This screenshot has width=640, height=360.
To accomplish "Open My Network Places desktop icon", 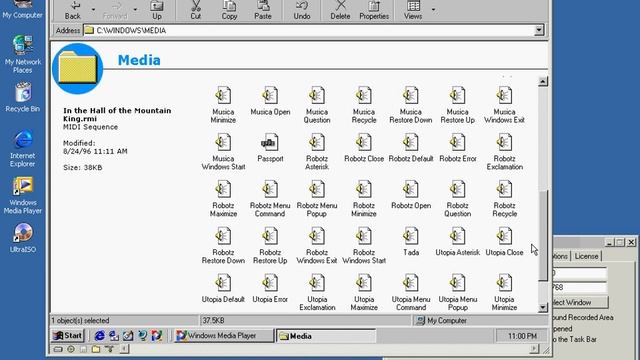I will coord(22,54).
